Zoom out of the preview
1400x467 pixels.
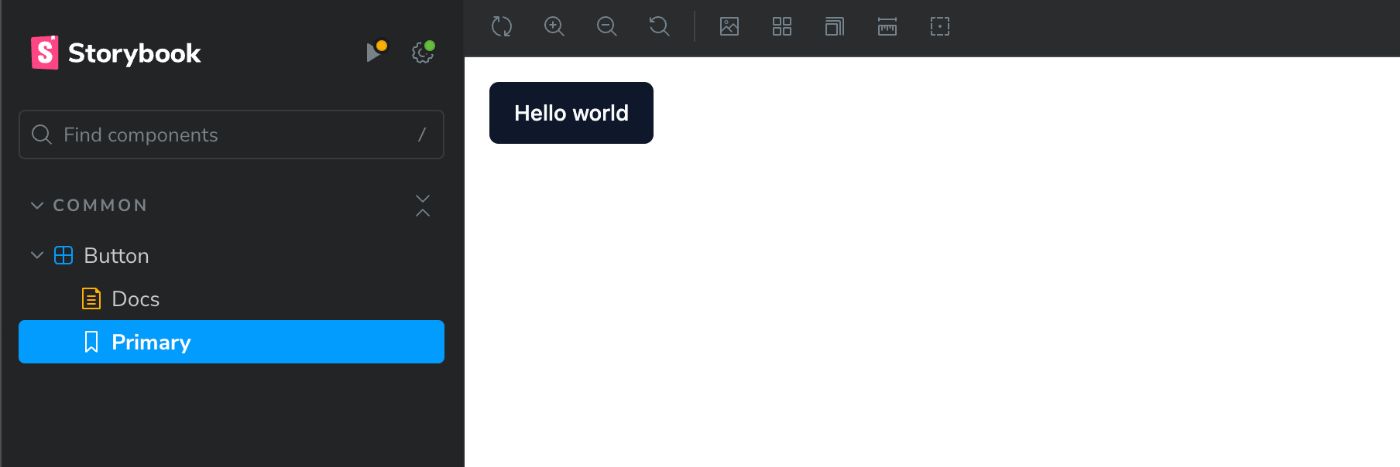click(606, 27)
